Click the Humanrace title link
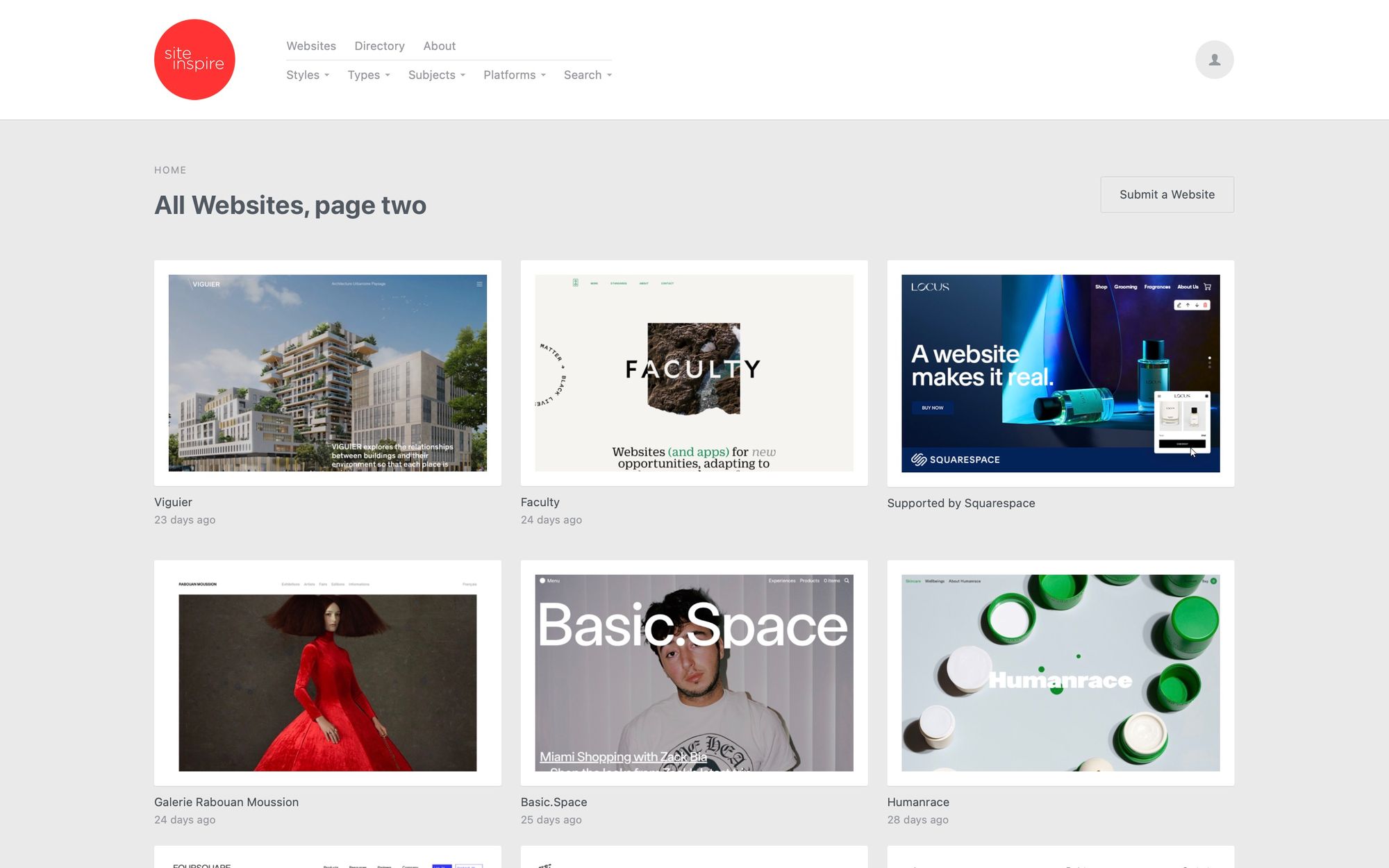 pos(918,802)
